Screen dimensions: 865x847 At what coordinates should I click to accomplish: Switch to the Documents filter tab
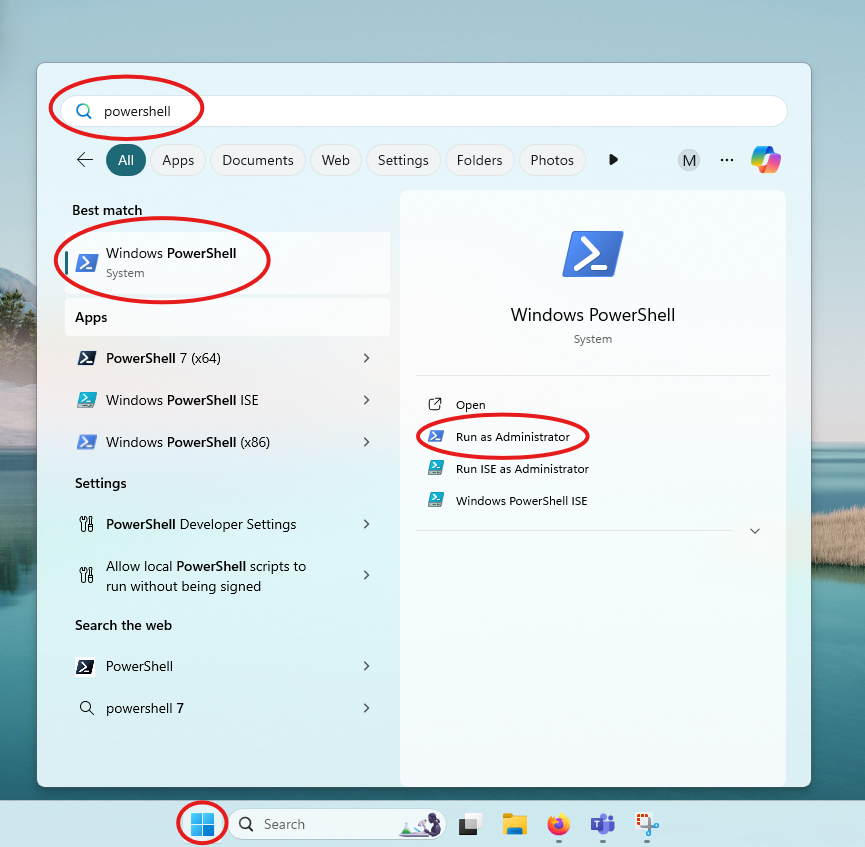click(x=258, y=160)
